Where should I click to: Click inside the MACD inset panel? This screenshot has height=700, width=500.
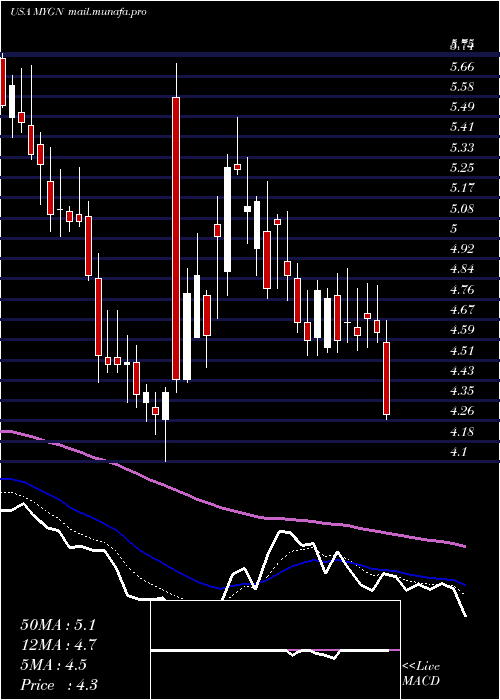click(x=275, y=650)
